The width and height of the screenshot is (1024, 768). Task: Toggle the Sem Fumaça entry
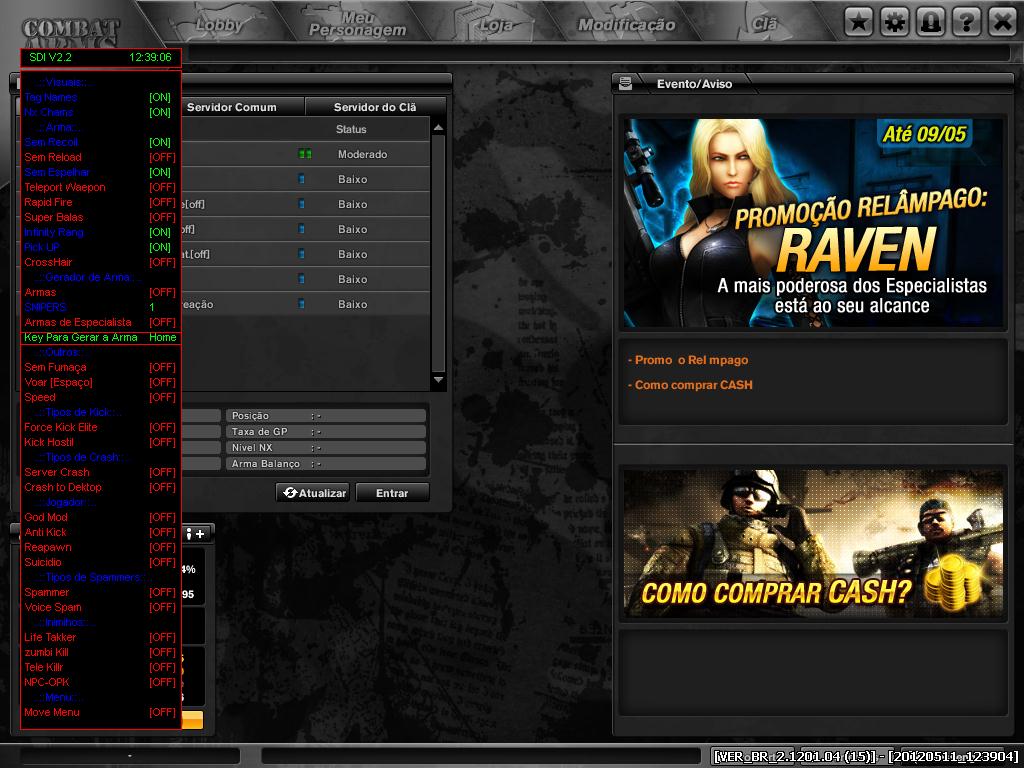99,368
